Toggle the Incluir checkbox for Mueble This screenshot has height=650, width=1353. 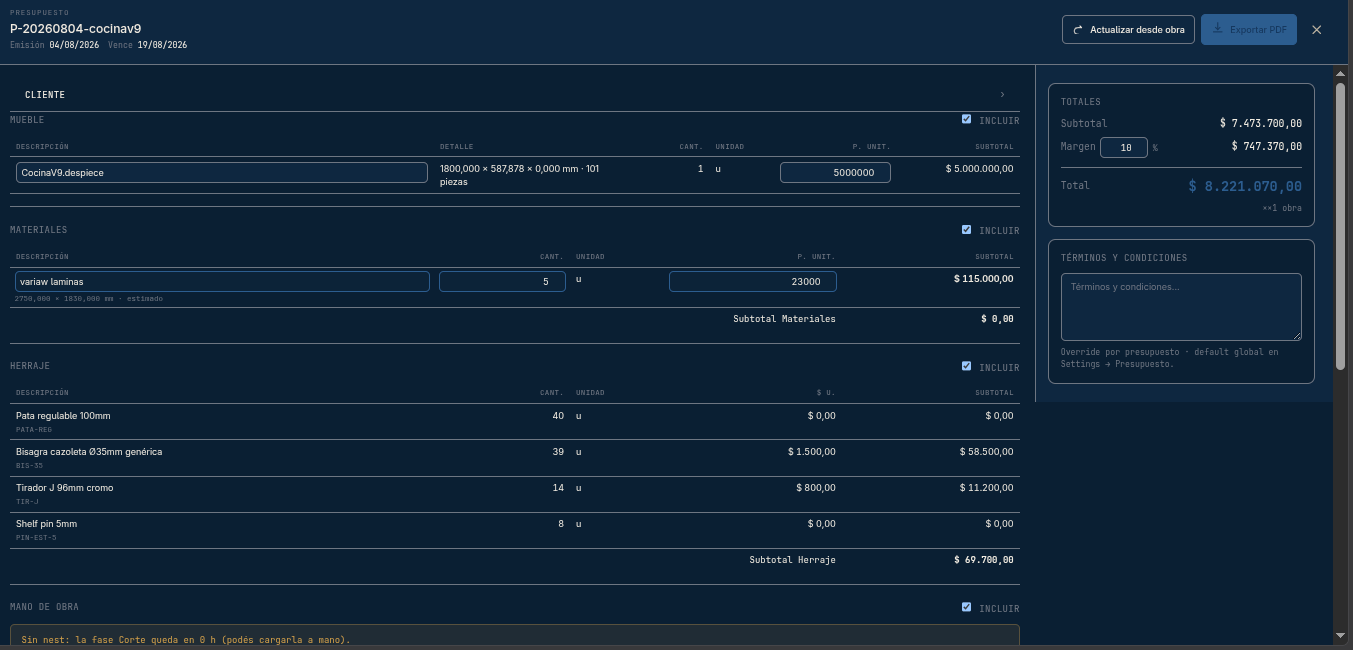pos(966,119)
